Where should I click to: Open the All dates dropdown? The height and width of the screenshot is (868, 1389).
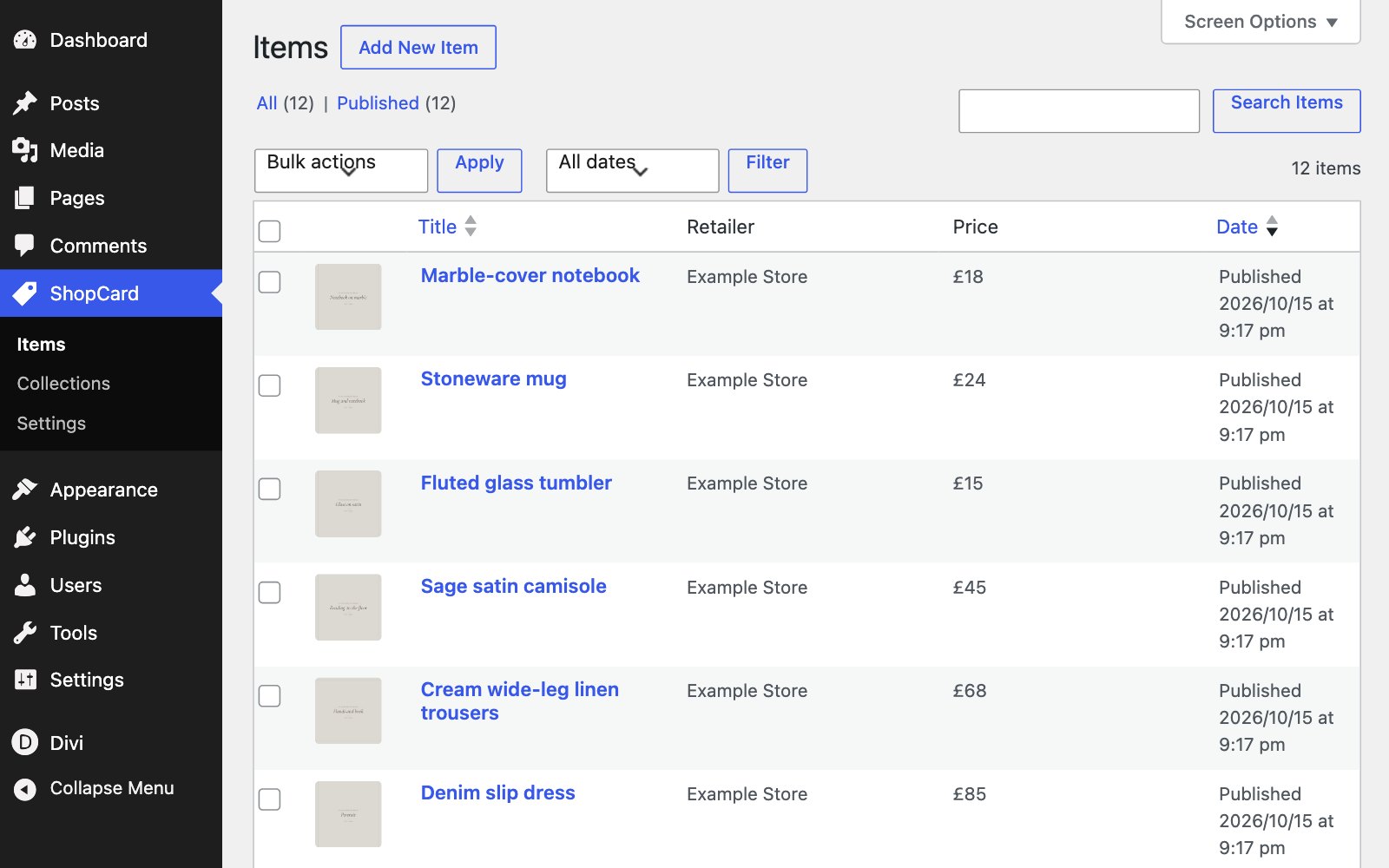(632, 170)
